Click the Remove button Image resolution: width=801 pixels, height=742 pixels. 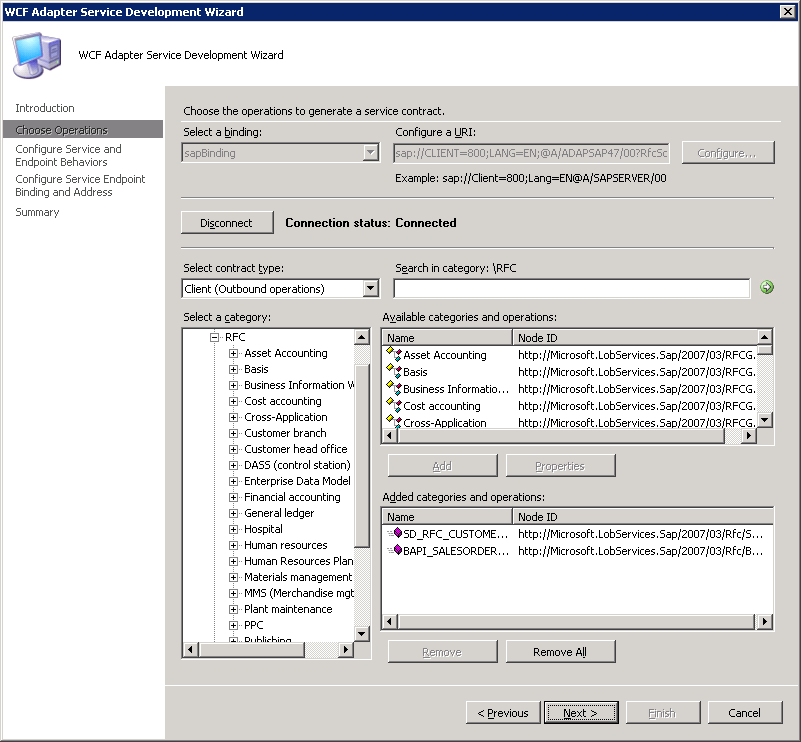click(442, 652)
